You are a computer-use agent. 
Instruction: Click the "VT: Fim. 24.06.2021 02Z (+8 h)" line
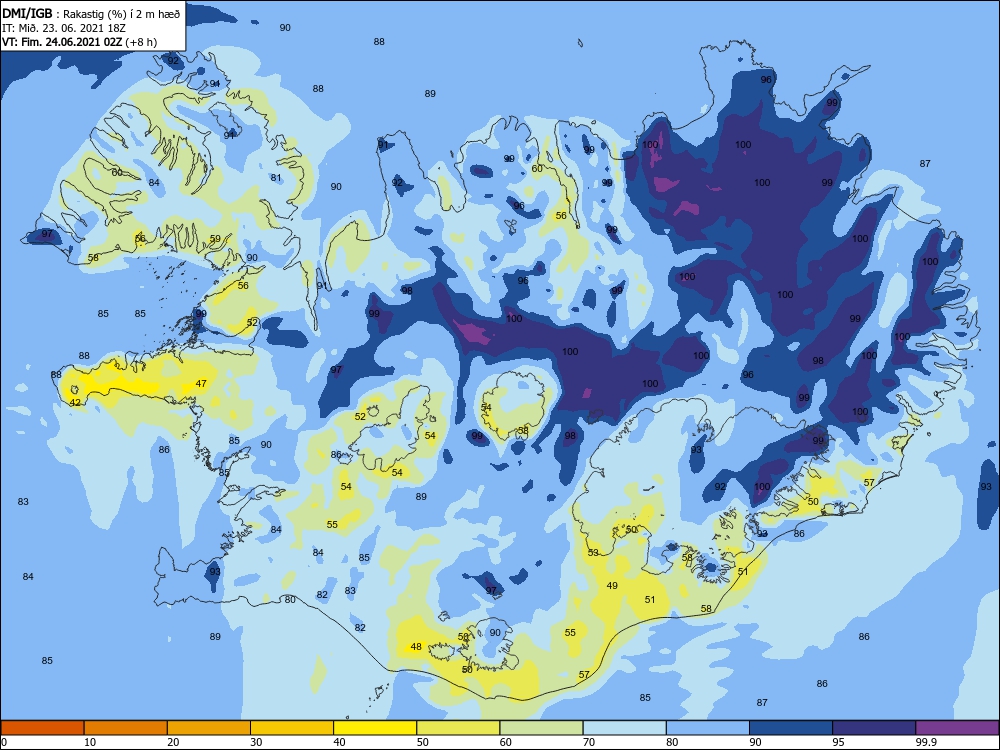tap(79, 42)
